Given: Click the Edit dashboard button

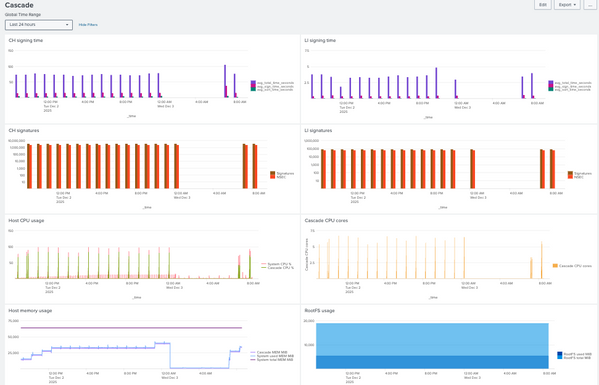Looking at the screenshot, I should coord(542,5).
